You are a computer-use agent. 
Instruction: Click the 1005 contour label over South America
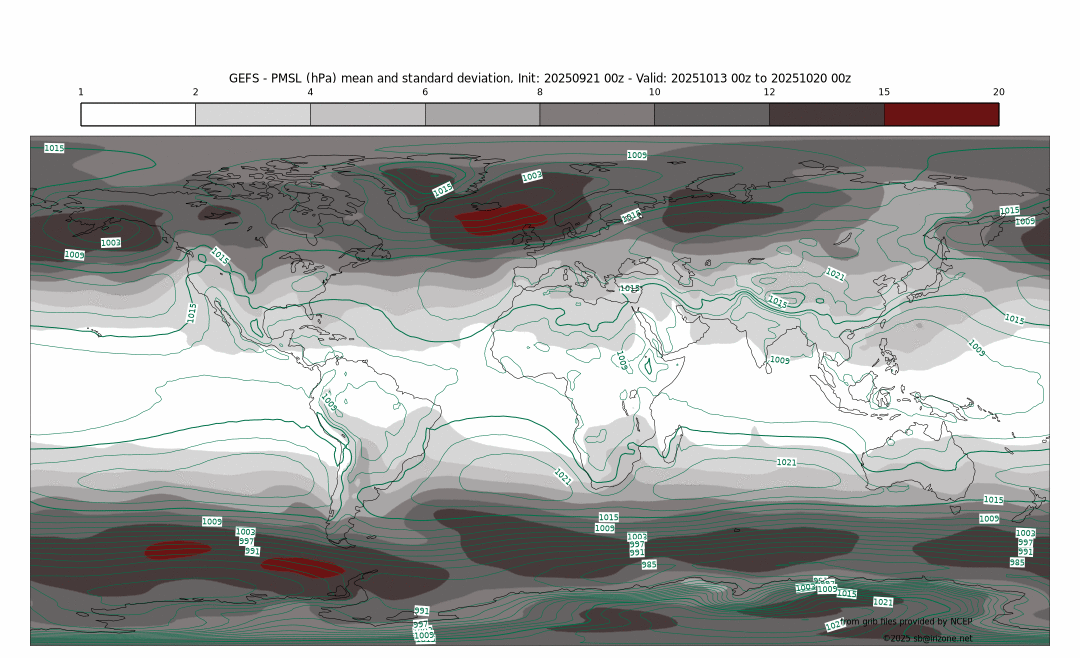[329, 402]
